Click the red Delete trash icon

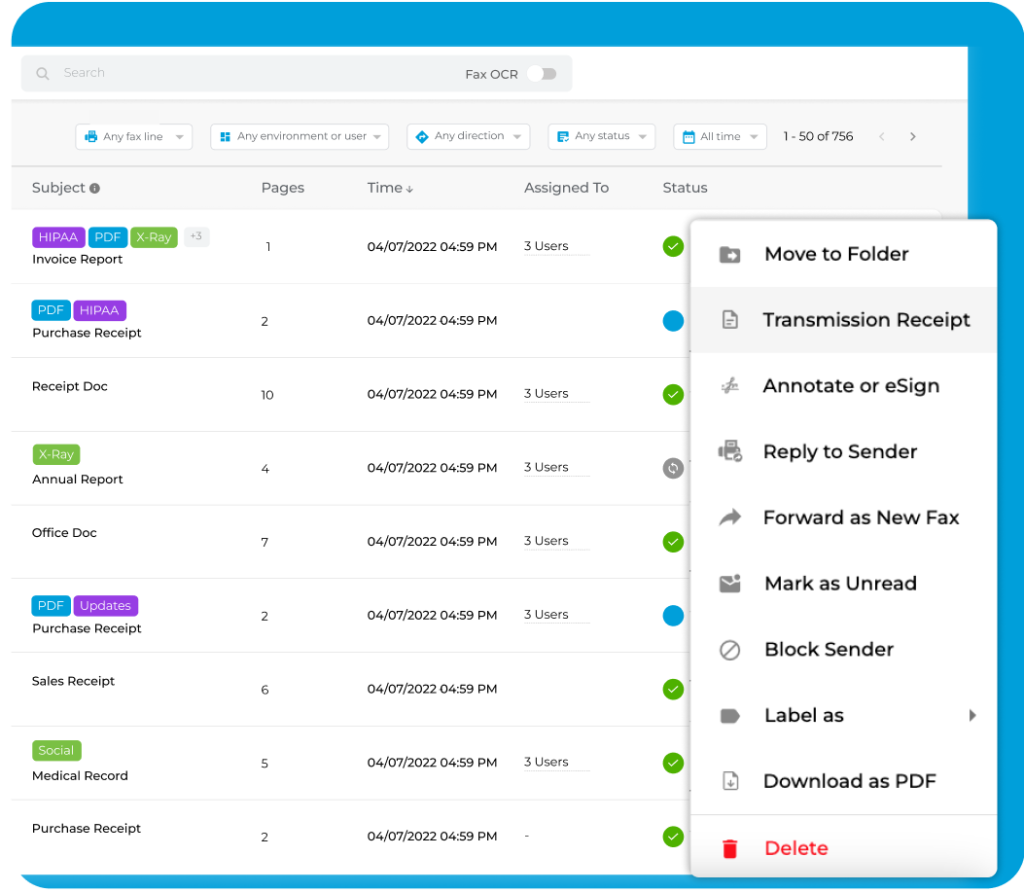(x=729, y=848)
